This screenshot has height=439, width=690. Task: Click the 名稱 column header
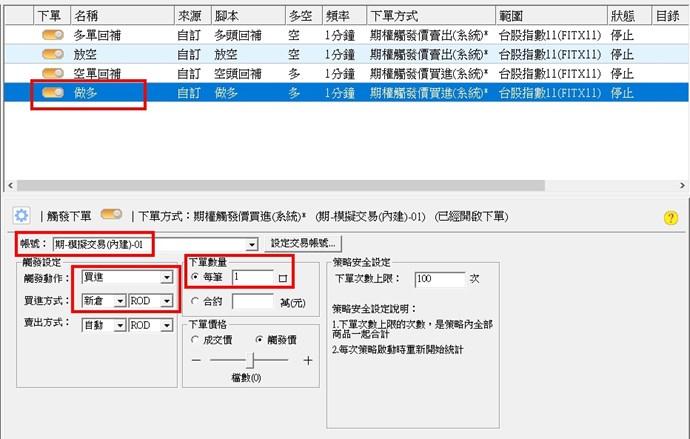(x=122, y=16)
